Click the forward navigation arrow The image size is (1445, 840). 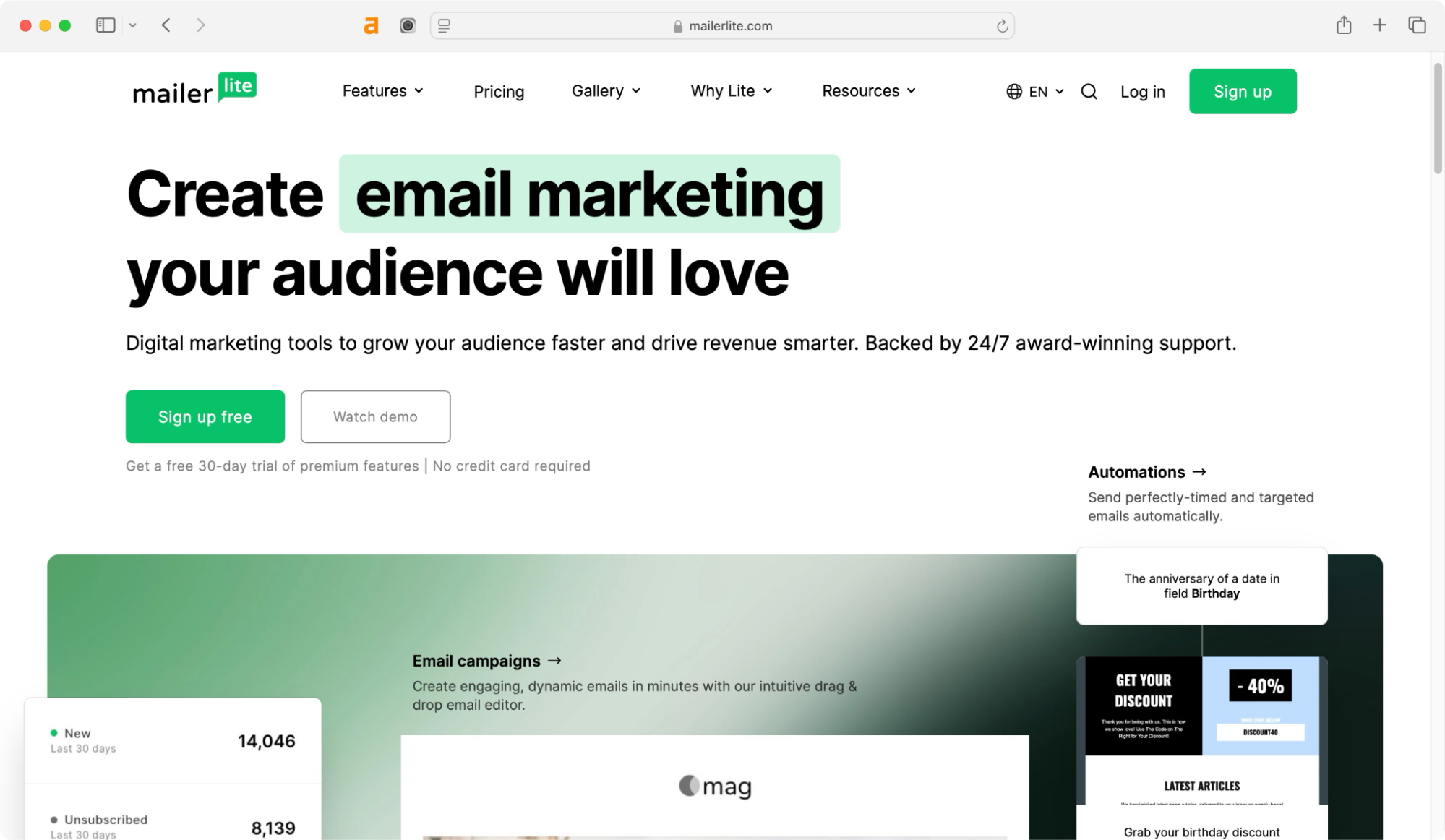pyautogui.click(x=200, y=25)
